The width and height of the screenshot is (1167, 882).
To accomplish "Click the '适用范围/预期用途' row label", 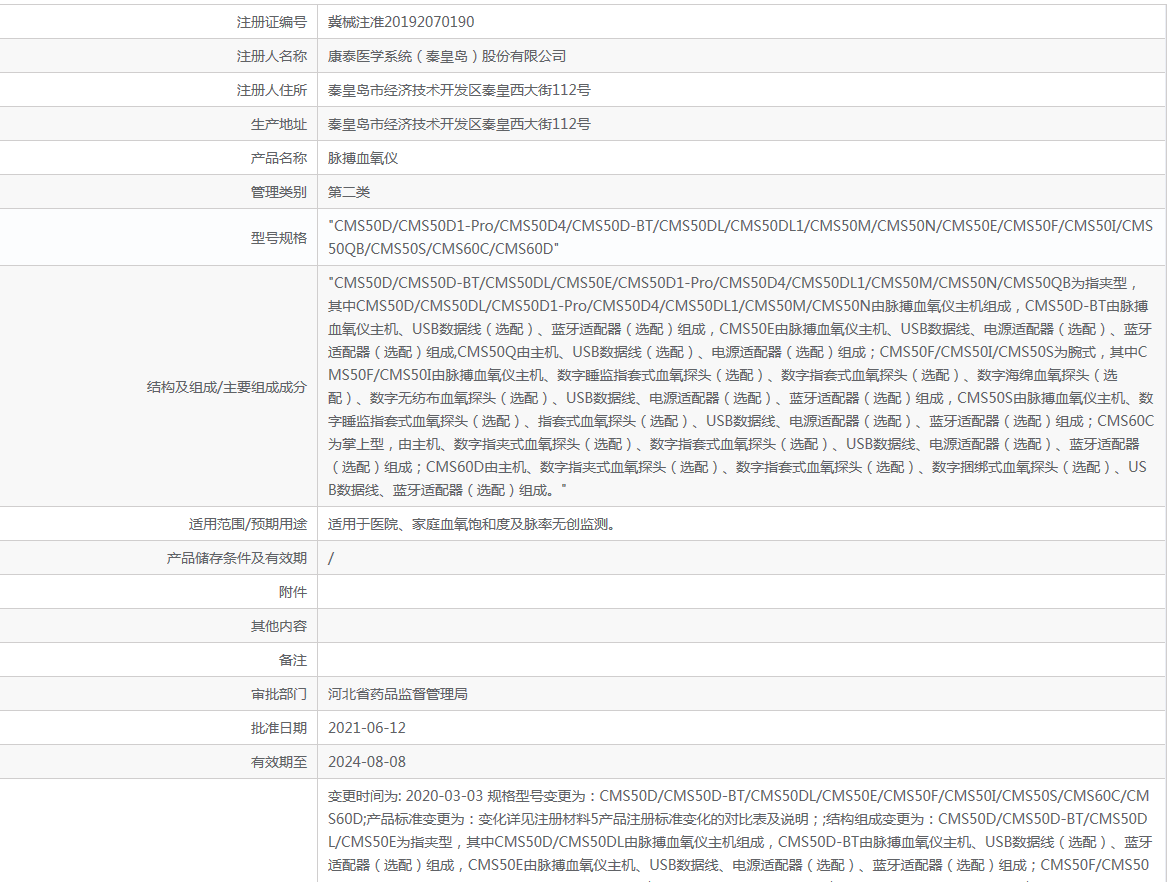I will point(248,525).
